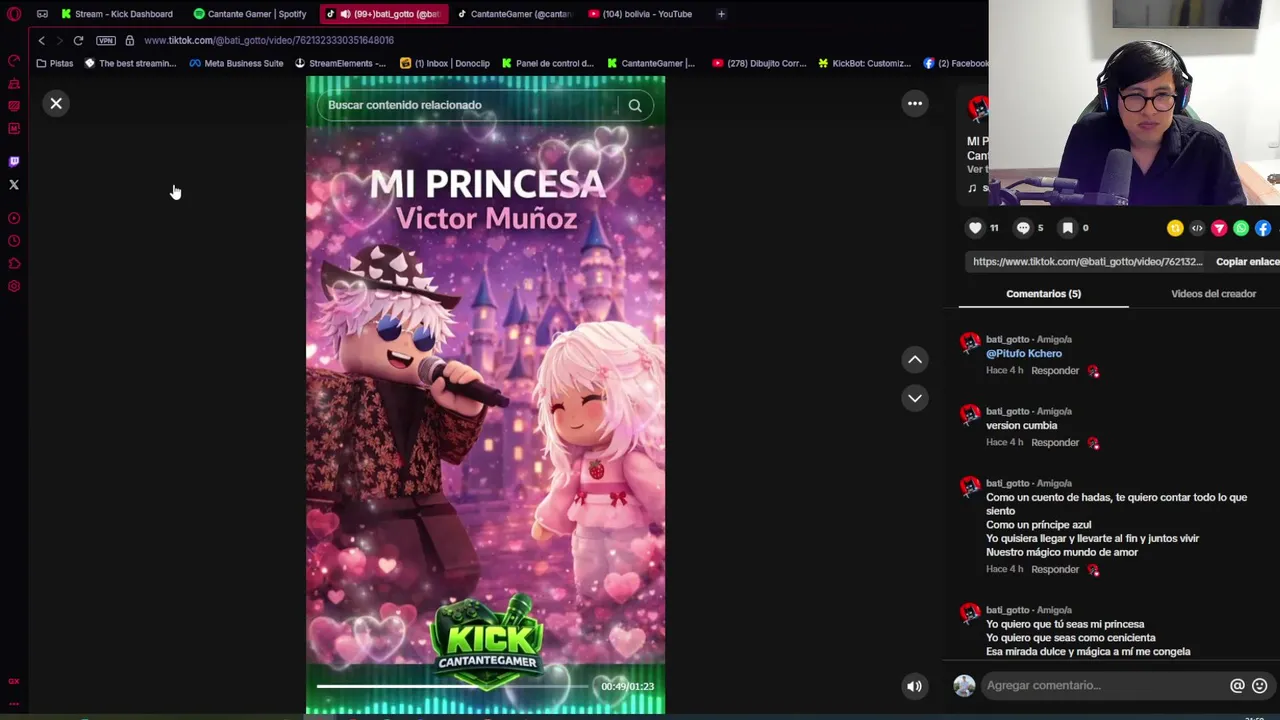
Task: Click the browser back arrow
Action: pyautogui.click(x=41, y=40)
